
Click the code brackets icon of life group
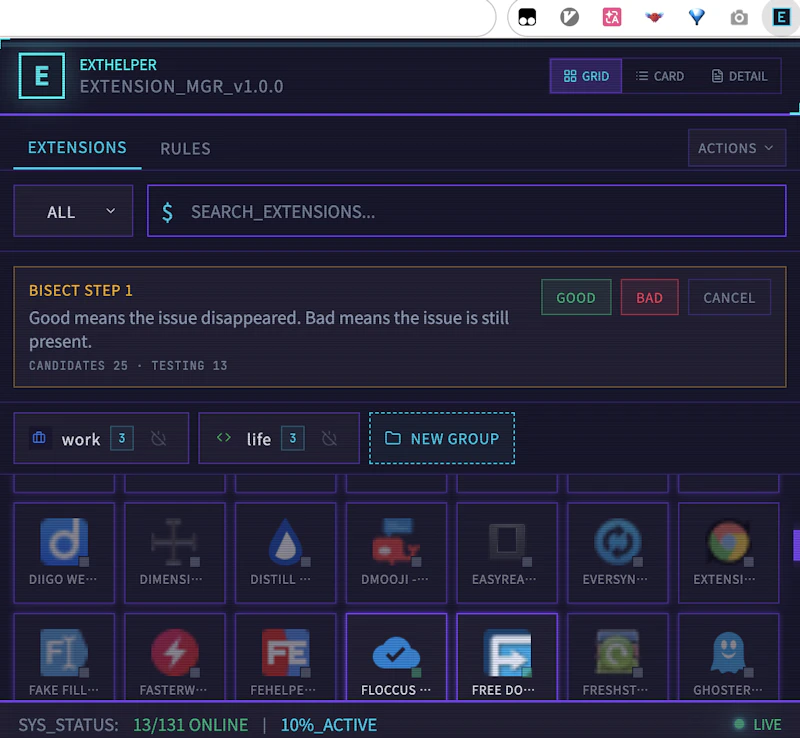[224, 437]
